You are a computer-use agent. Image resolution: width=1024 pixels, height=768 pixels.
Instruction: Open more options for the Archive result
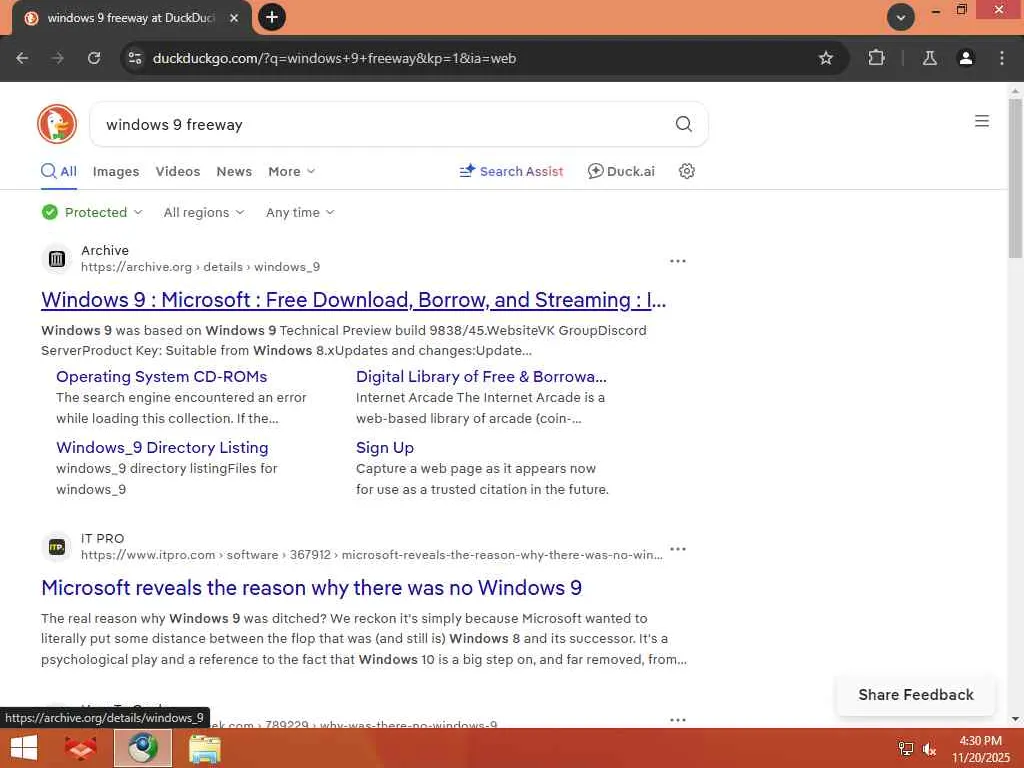pos(678,261)
